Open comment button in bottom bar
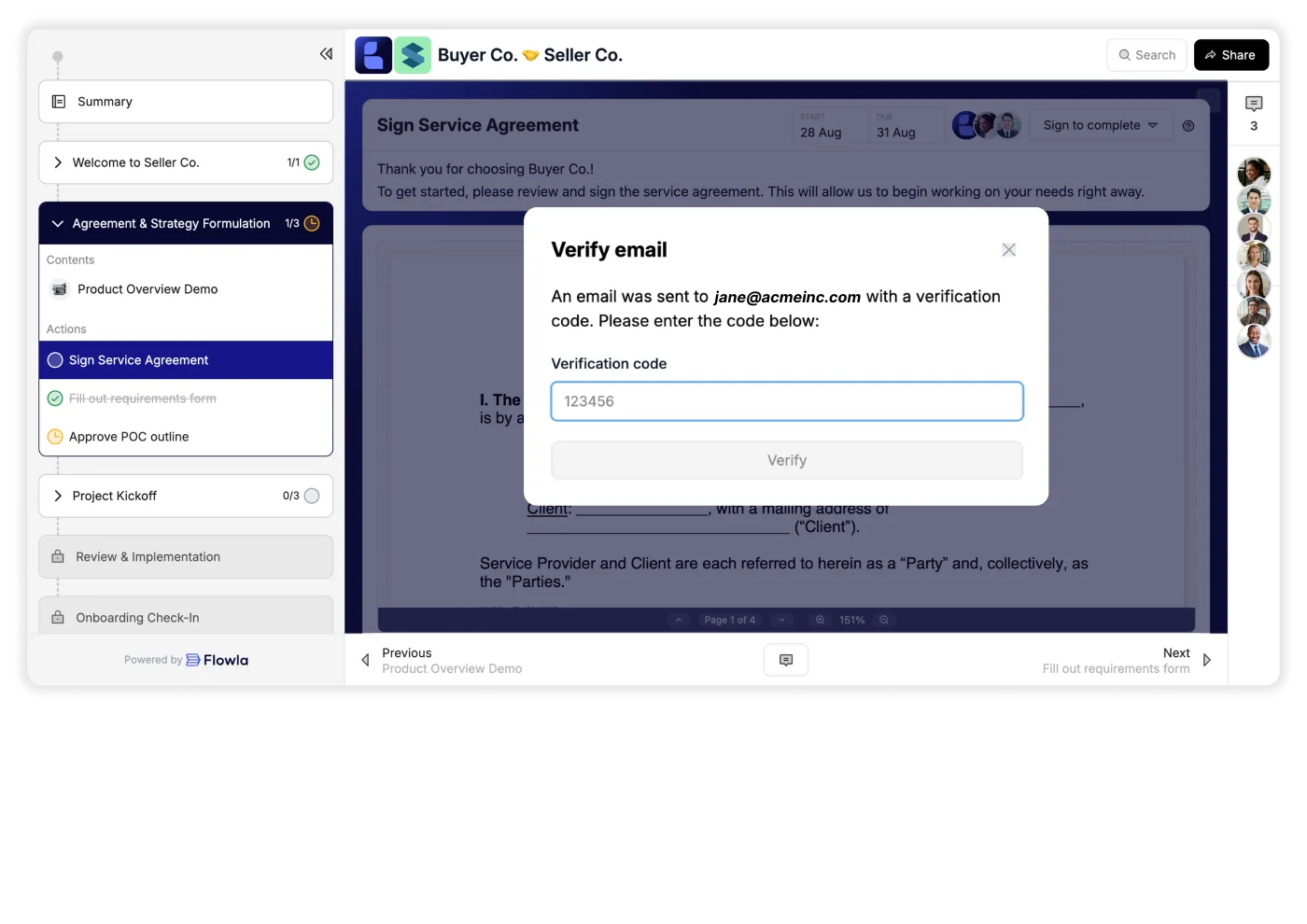Viewport: 1307px width, 924px height. coord(786,660)
